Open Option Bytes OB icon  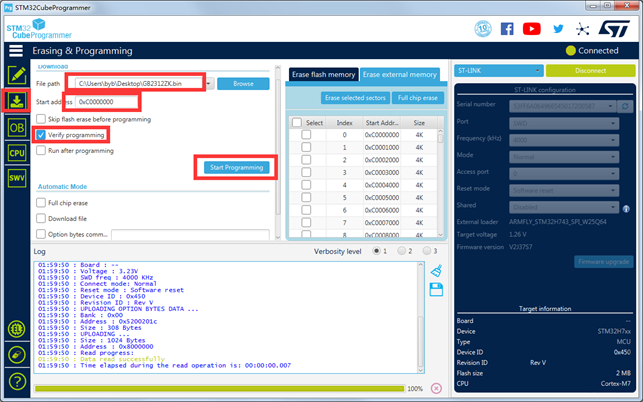tap(17, 128)
